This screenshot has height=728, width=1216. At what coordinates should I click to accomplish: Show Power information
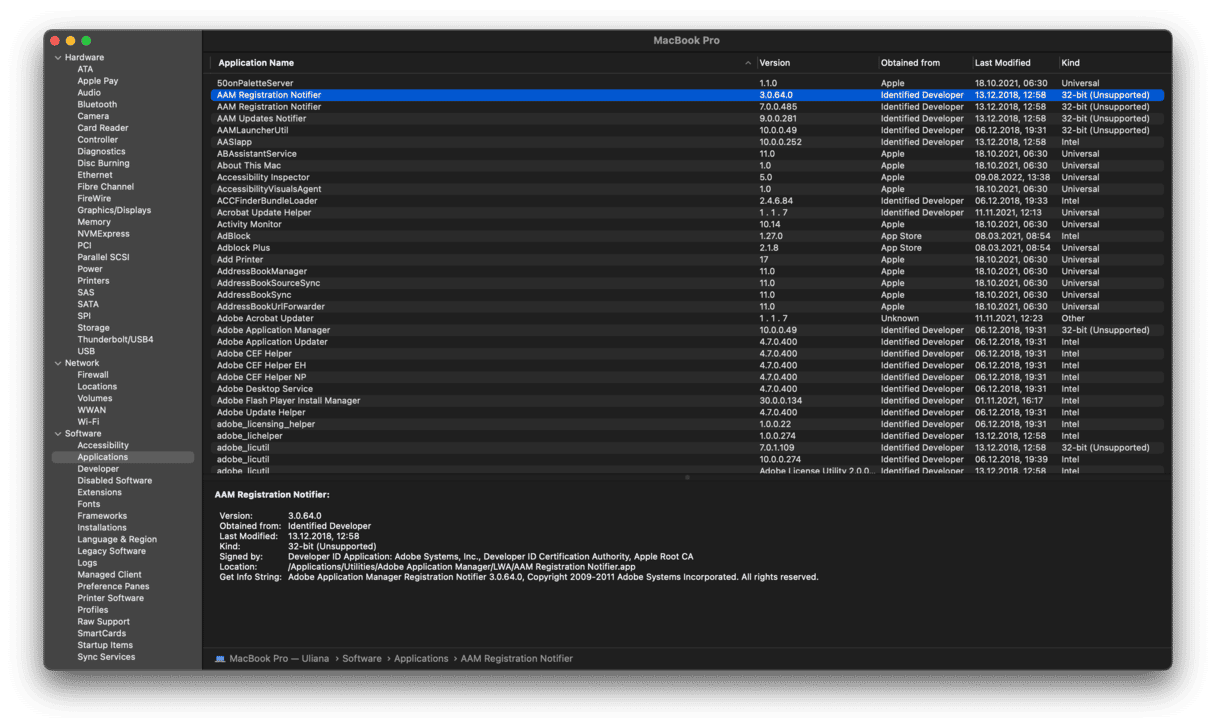90,269
